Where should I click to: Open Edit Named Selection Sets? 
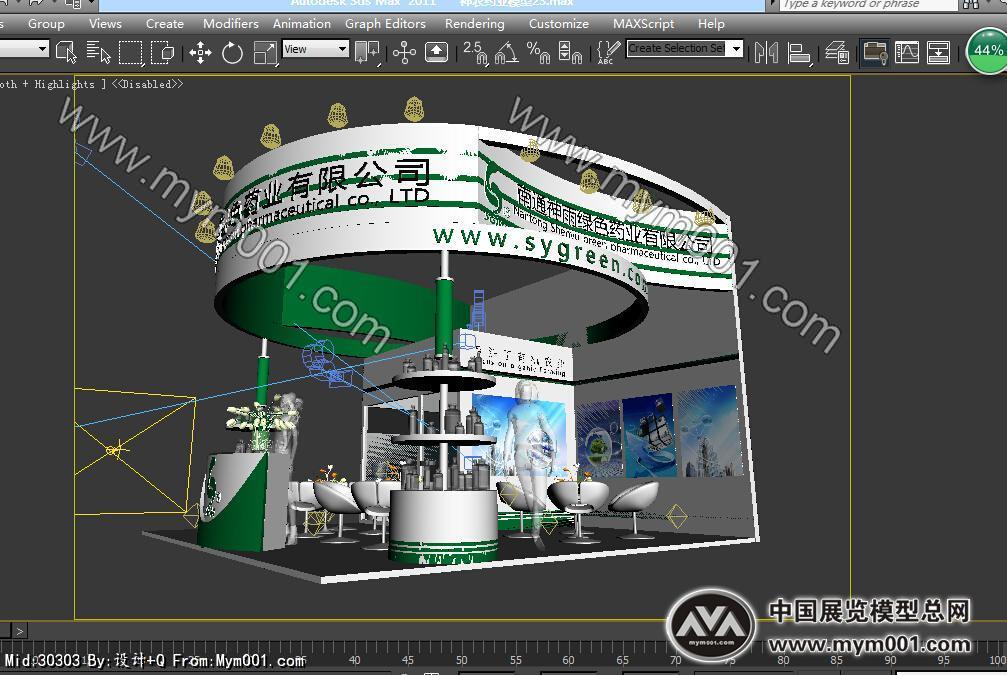coord(608,52)
